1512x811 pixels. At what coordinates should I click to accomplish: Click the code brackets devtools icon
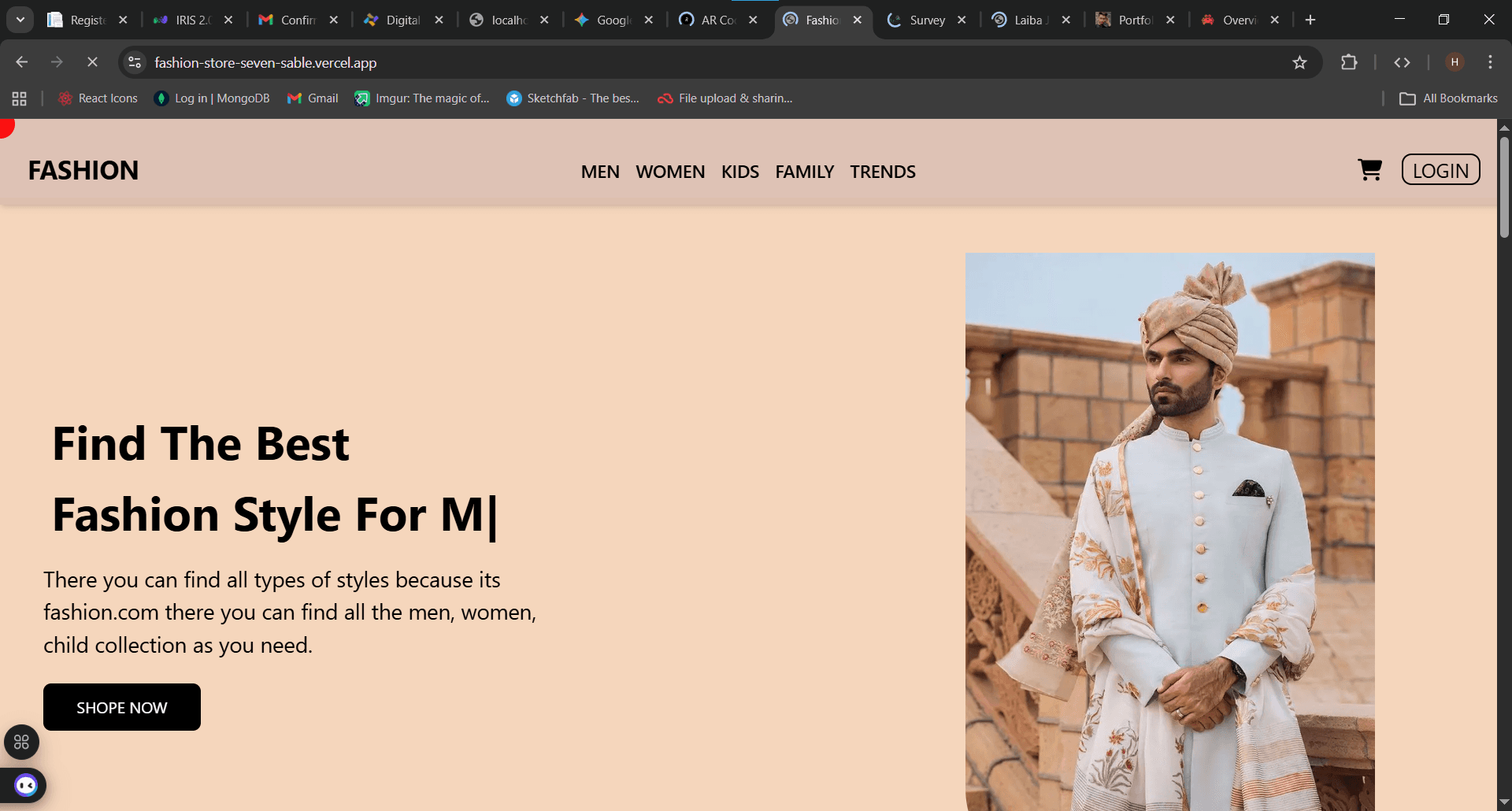pos(1402,62)
